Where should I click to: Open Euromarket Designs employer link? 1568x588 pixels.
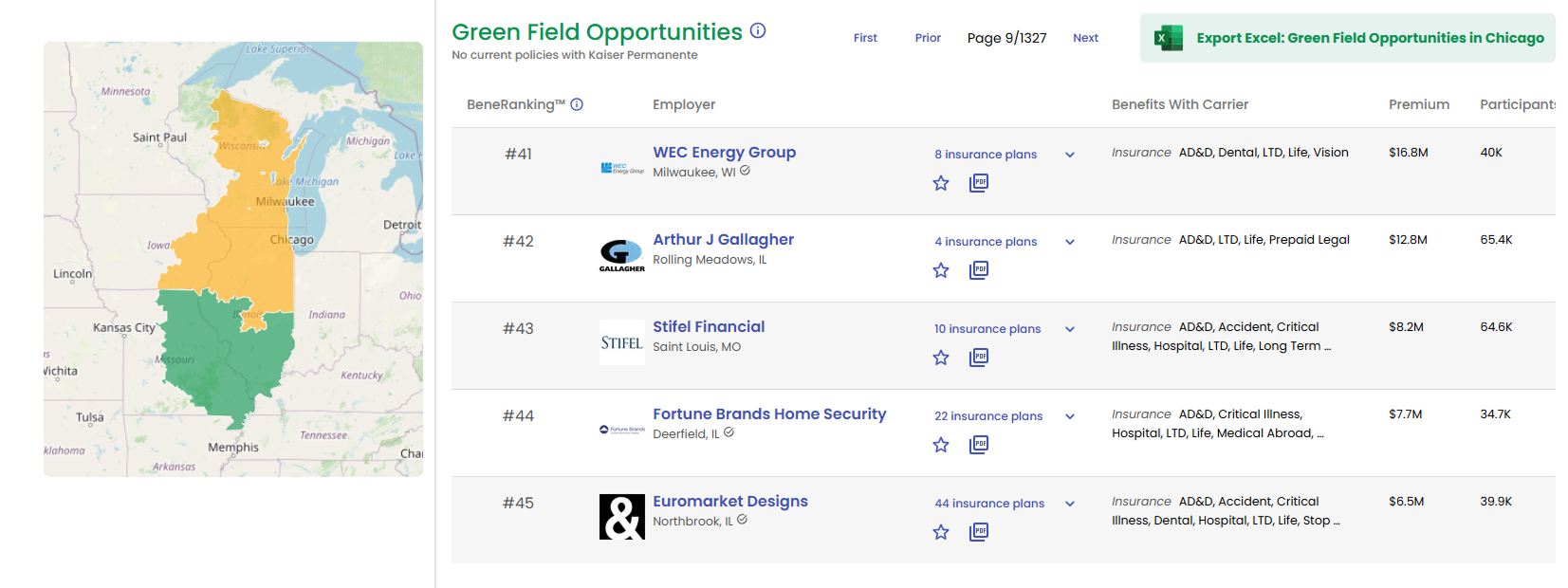pos(729,501)
